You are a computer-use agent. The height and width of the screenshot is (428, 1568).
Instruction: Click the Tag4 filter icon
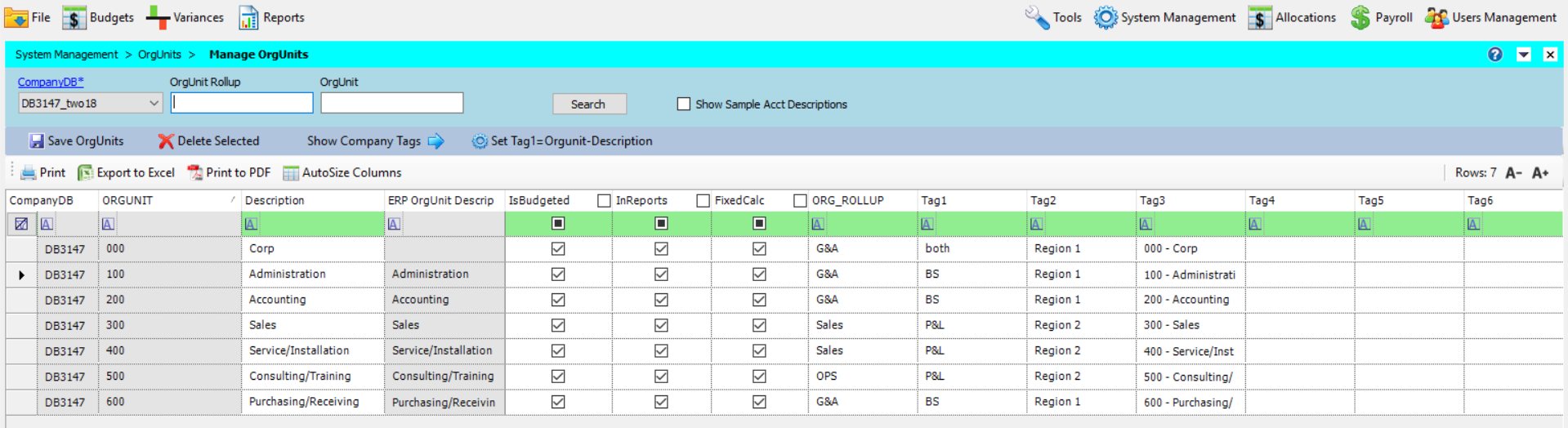point(1255,224)
